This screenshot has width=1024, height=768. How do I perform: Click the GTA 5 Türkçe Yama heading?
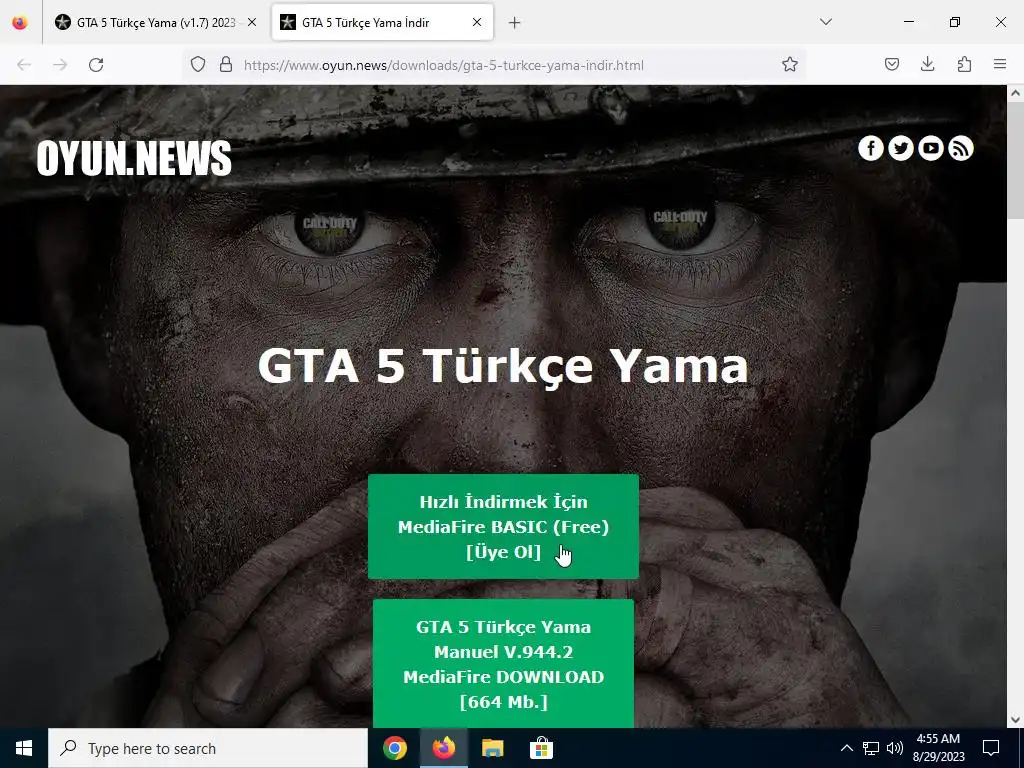(503, 366)
